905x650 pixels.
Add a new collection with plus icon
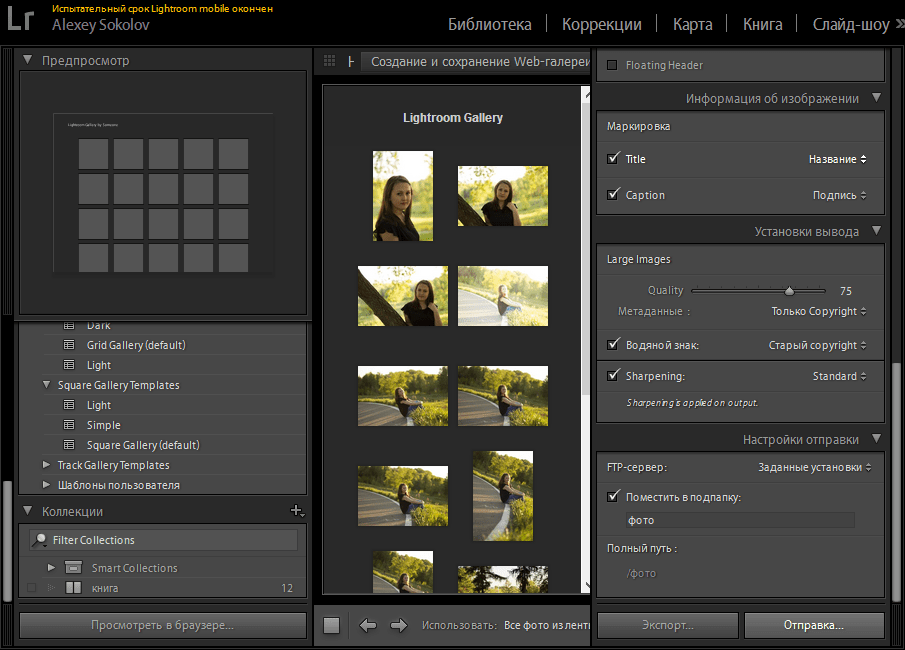(x=296, y=511)
